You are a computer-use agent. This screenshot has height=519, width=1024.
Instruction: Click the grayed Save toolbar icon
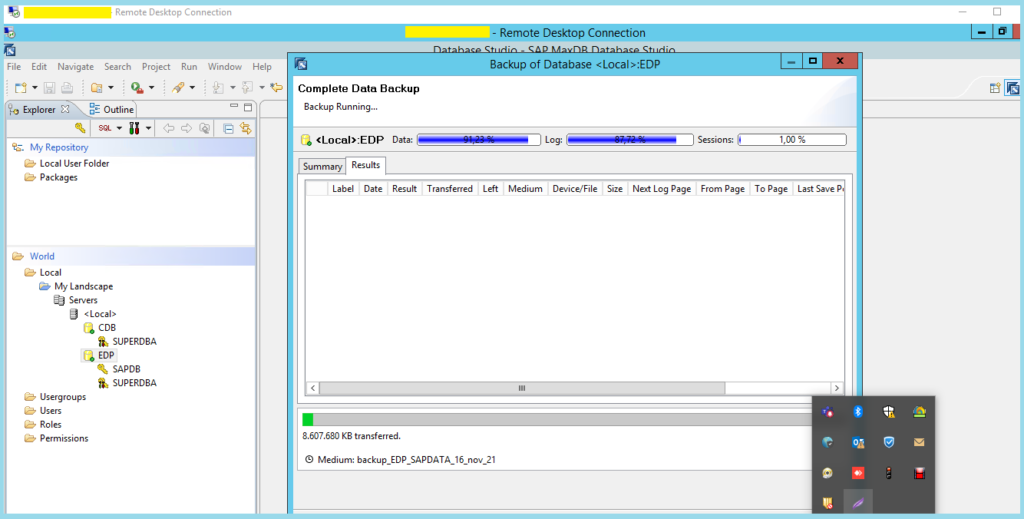tap(49, 87)
